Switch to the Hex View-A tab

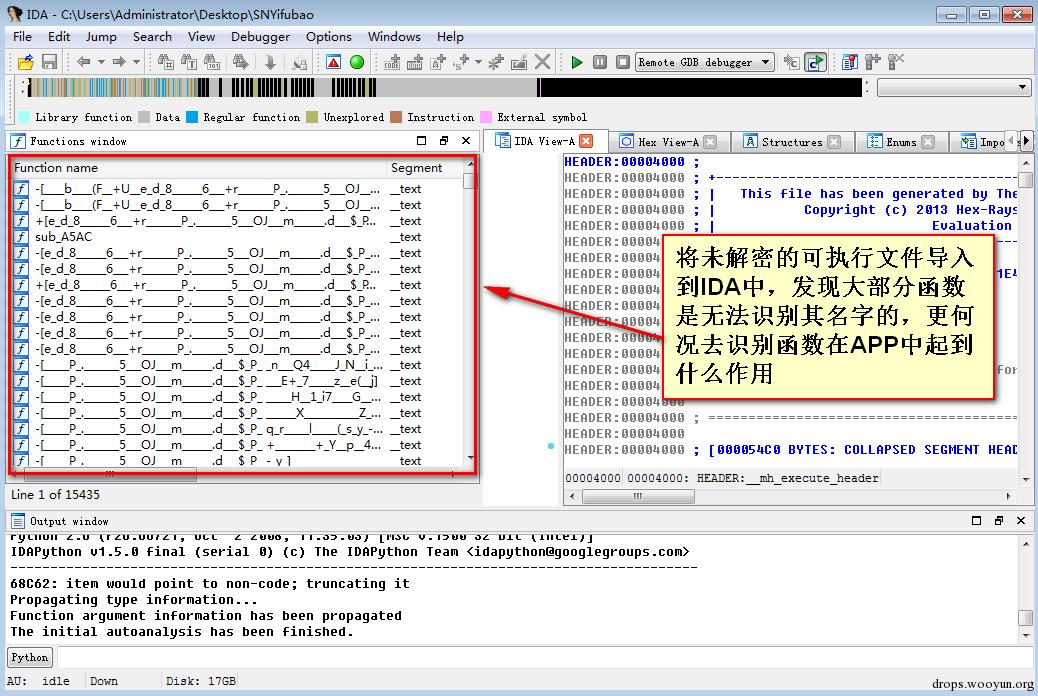(667, 142)
